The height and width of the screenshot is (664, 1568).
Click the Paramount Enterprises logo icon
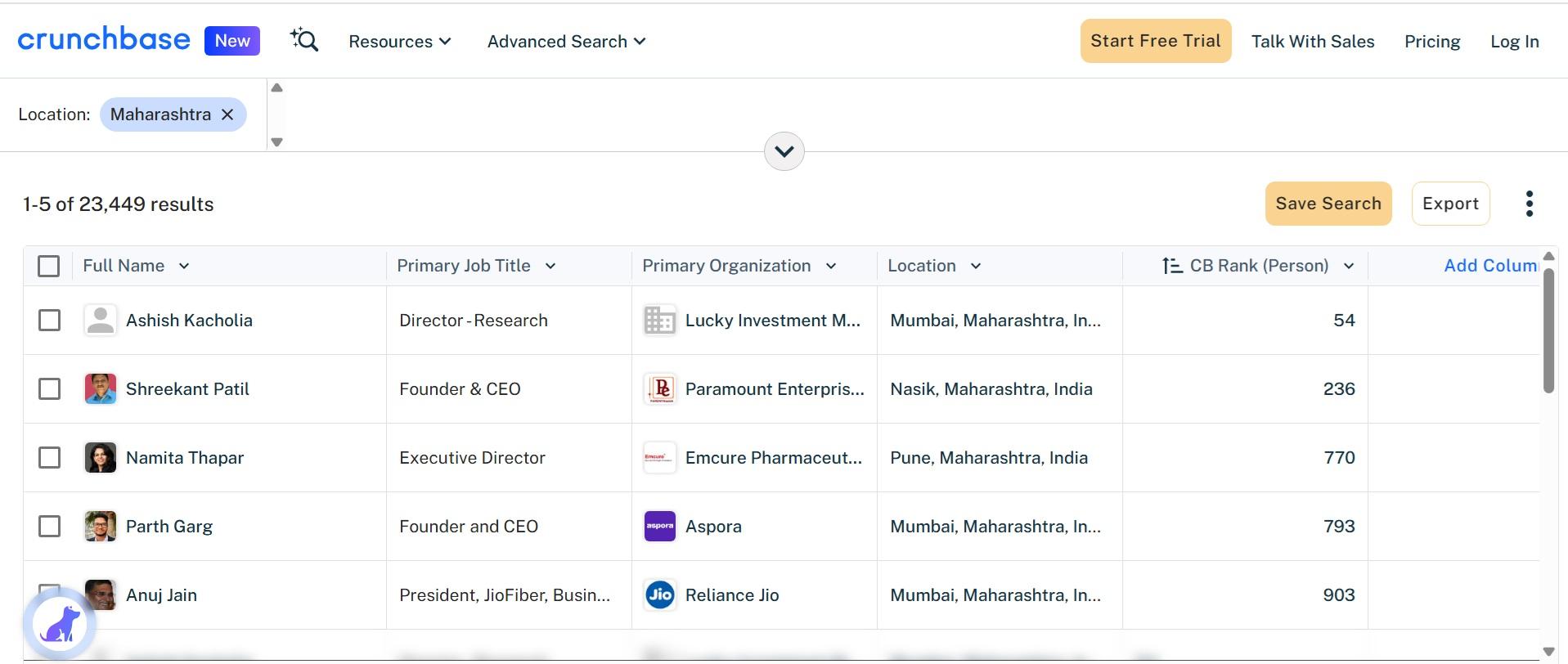coord(660,389)
